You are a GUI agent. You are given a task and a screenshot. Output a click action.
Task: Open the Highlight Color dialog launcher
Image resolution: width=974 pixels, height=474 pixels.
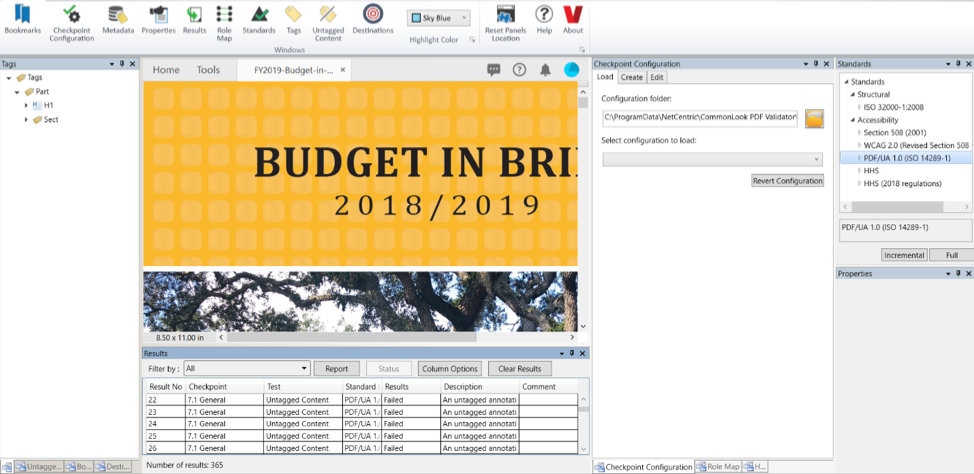[x=472, y=40]
